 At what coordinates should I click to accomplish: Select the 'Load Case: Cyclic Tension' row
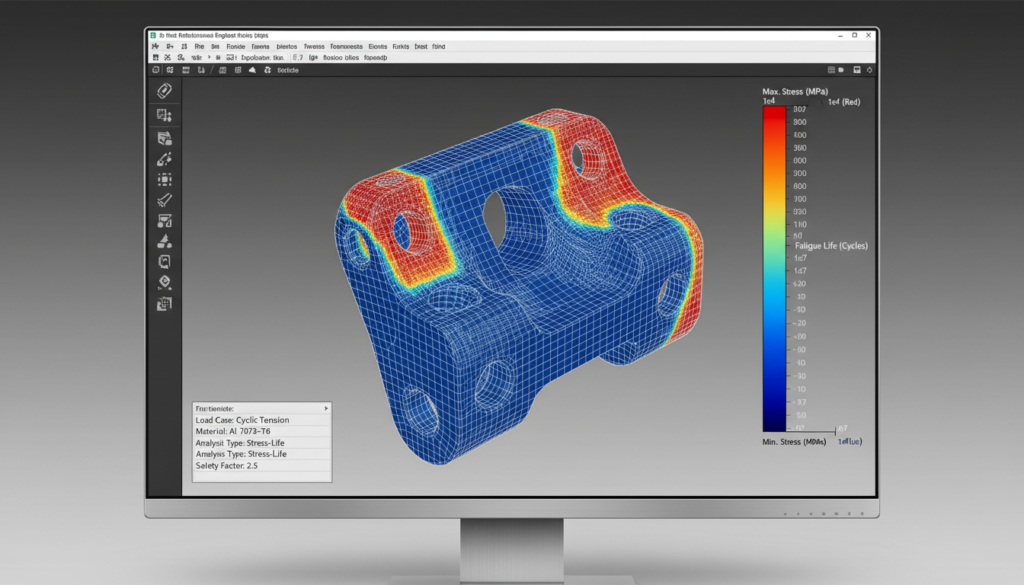pos(262,420)
